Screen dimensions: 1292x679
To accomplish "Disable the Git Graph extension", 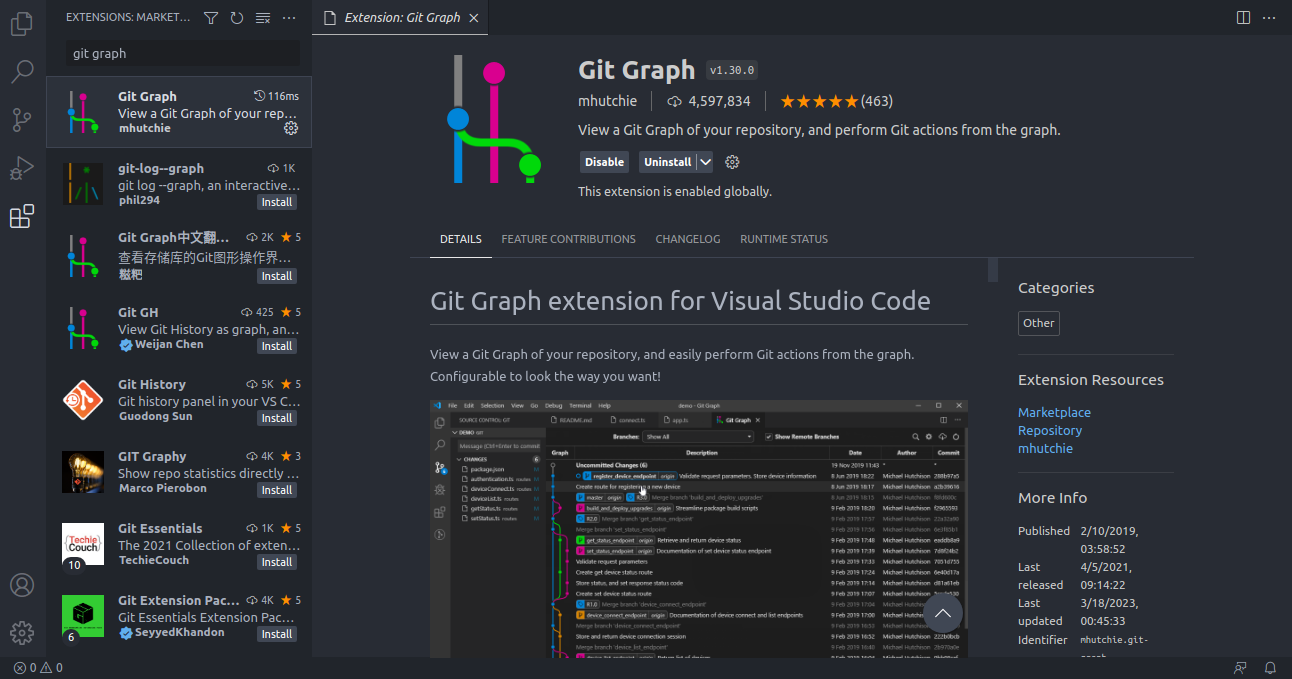I will (x=604, y=162).
